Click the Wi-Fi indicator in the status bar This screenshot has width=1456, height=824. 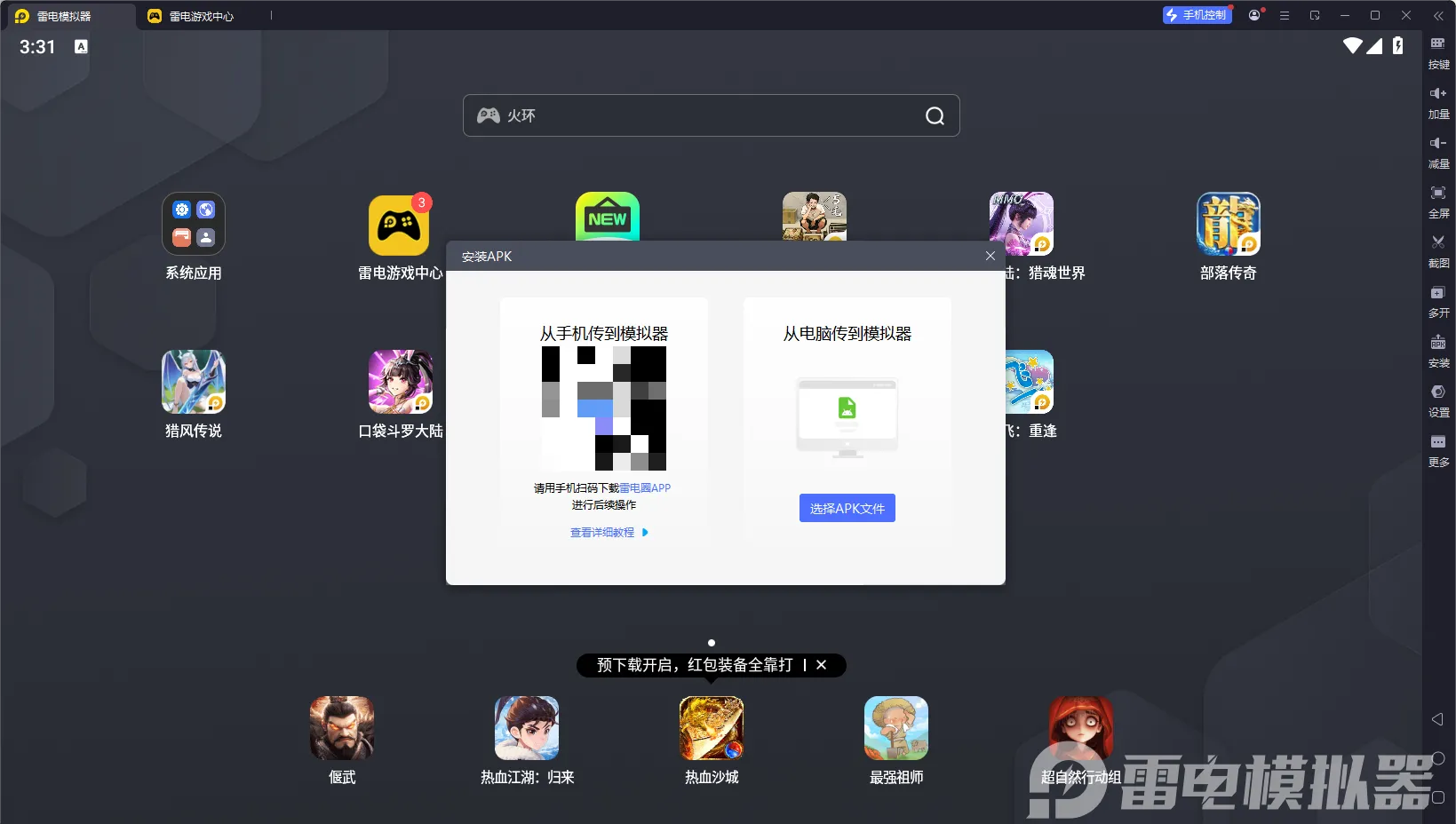1353,45
